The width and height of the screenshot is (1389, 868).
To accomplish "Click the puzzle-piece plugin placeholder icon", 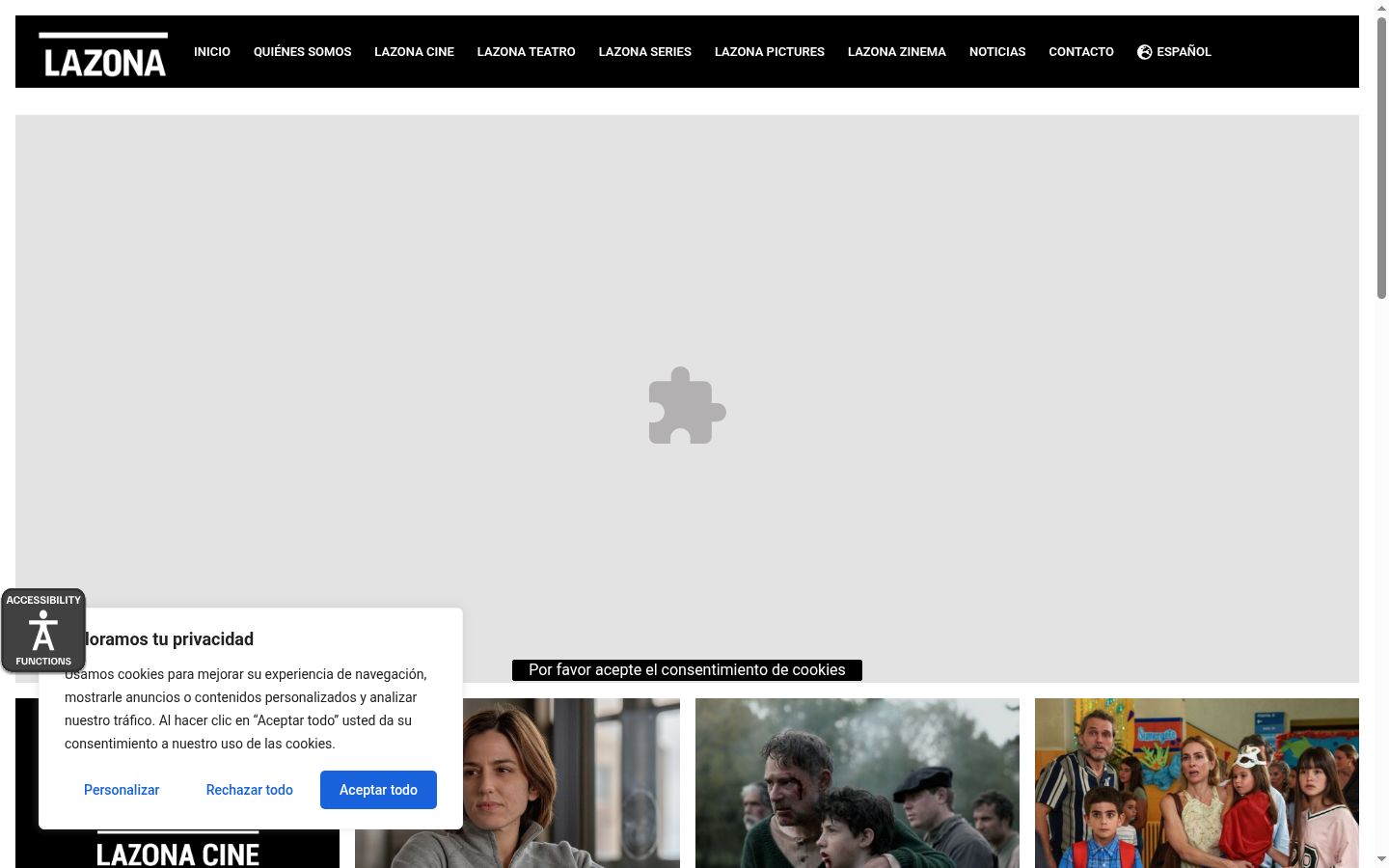I will 687,406.
